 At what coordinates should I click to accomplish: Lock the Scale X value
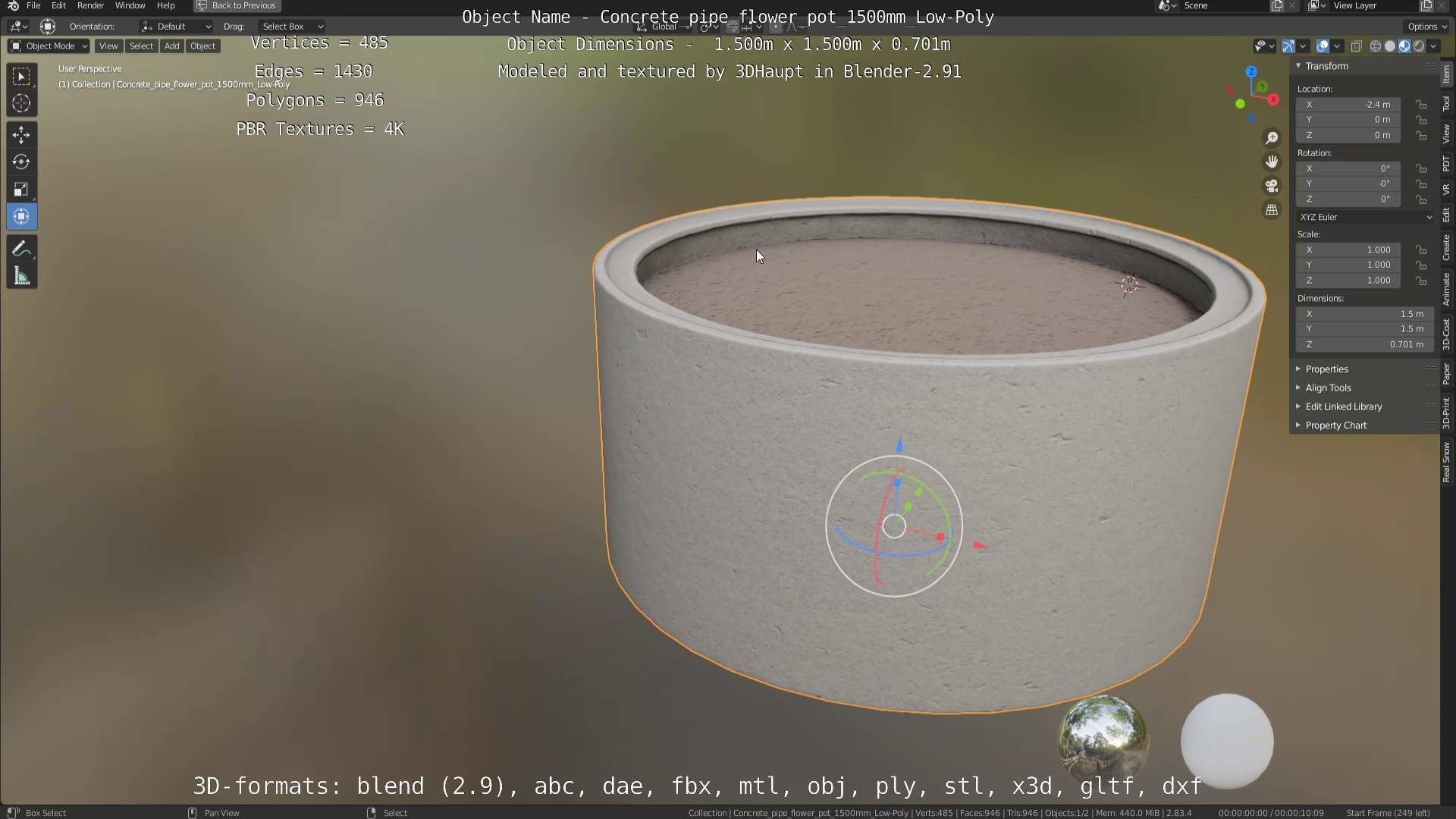[1421, 249]
